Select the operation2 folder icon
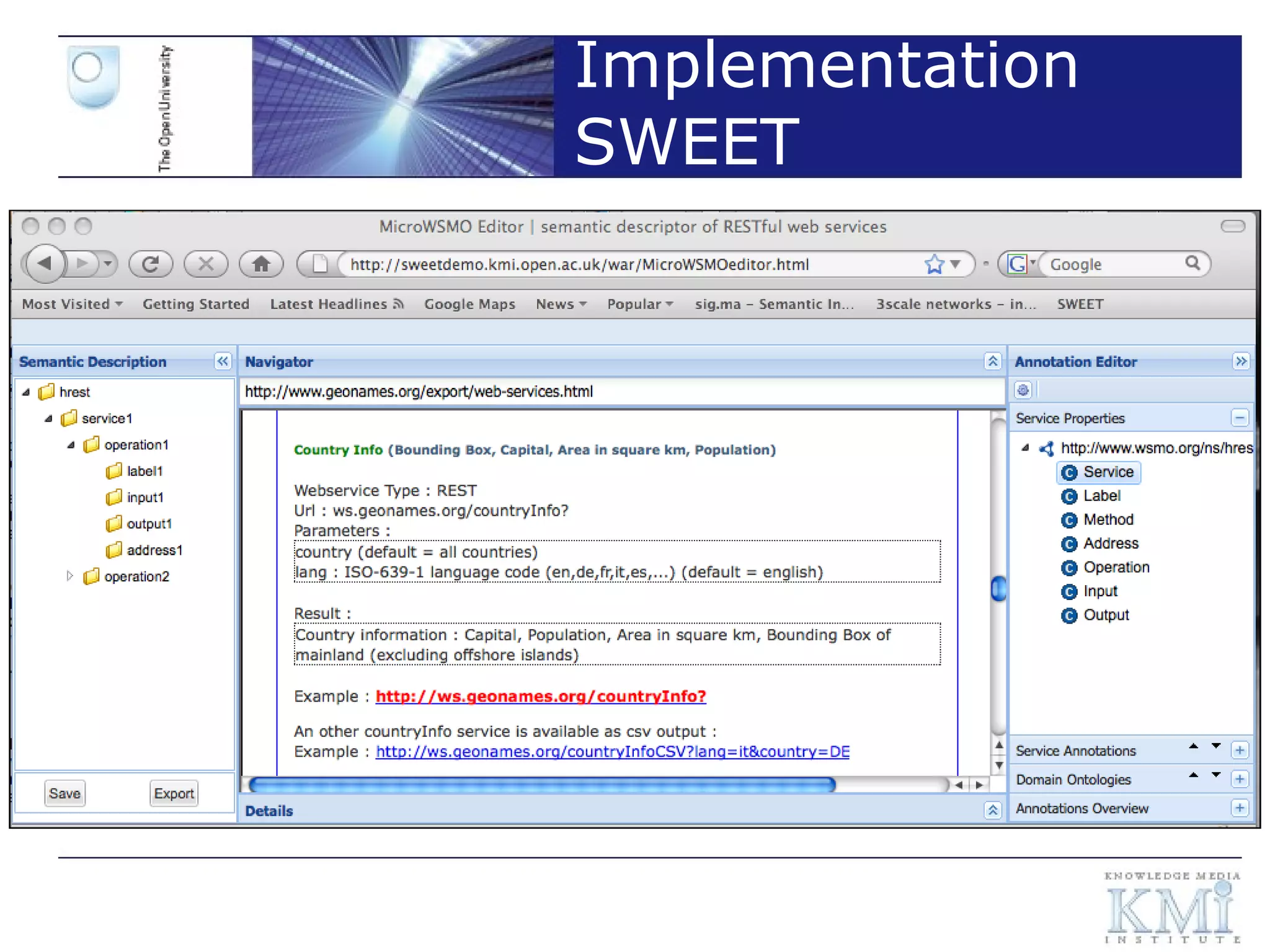Screen dimensions: 1270x952 tap(91, 576)
